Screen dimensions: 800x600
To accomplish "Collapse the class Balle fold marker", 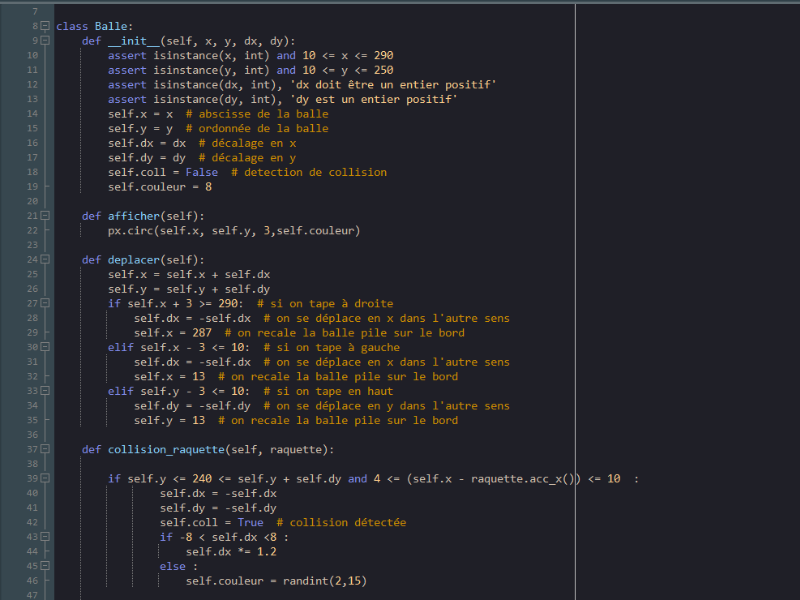I will (x=45, y=26).
